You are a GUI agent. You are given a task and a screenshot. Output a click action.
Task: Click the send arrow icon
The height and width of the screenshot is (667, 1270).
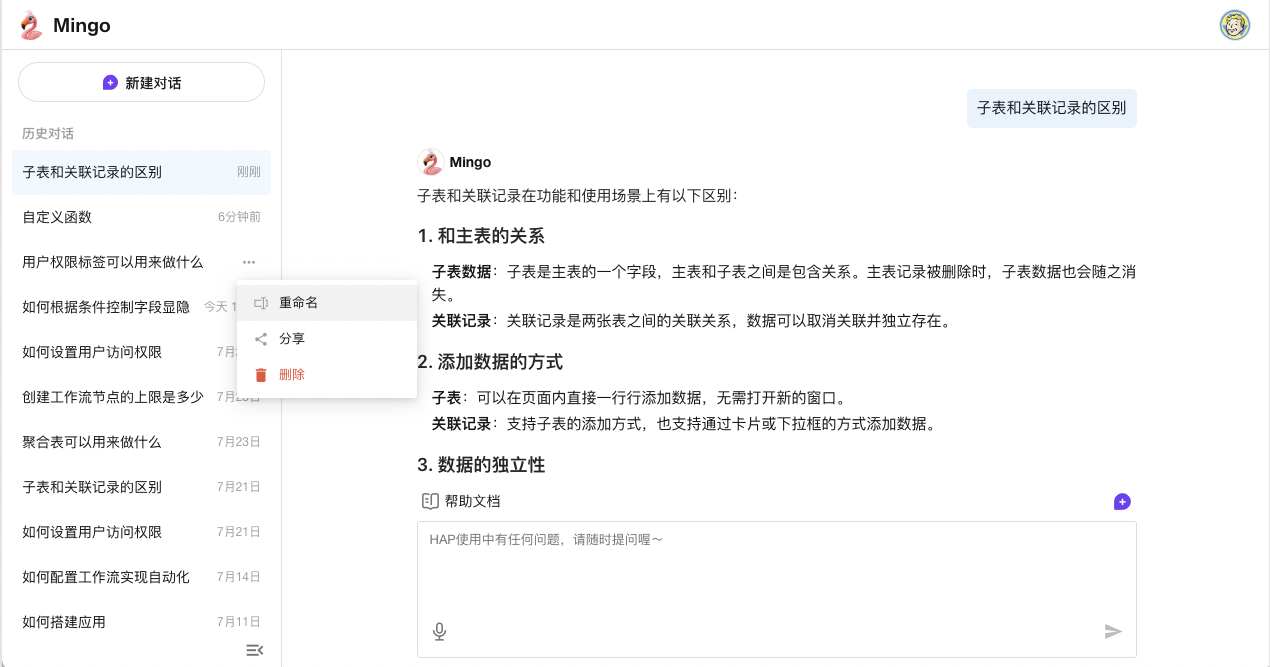click(1113, 631)
